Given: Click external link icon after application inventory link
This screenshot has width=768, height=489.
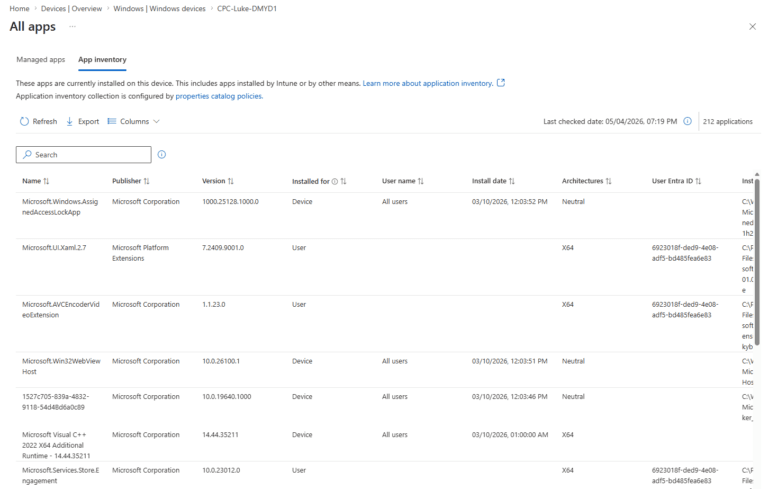Looking at the screenshot, I should 501,83.
